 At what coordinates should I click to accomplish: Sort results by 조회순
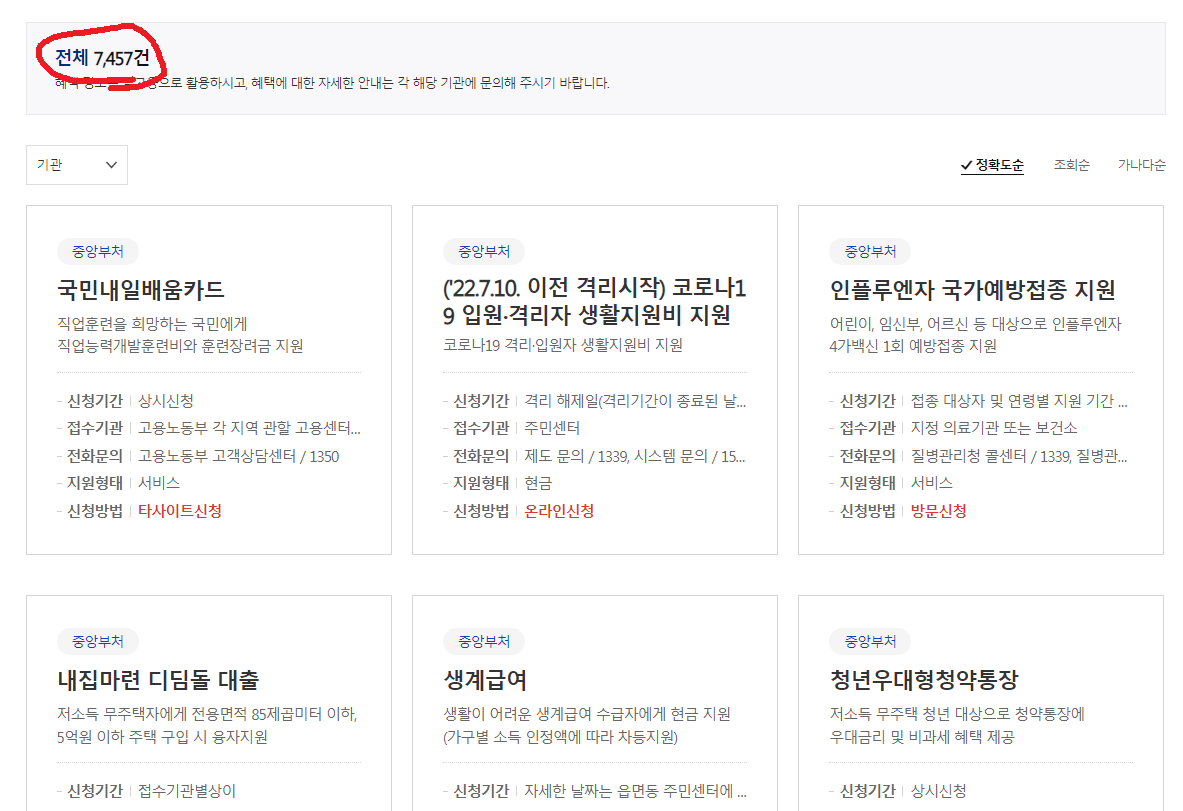(x=1071, y=164)
